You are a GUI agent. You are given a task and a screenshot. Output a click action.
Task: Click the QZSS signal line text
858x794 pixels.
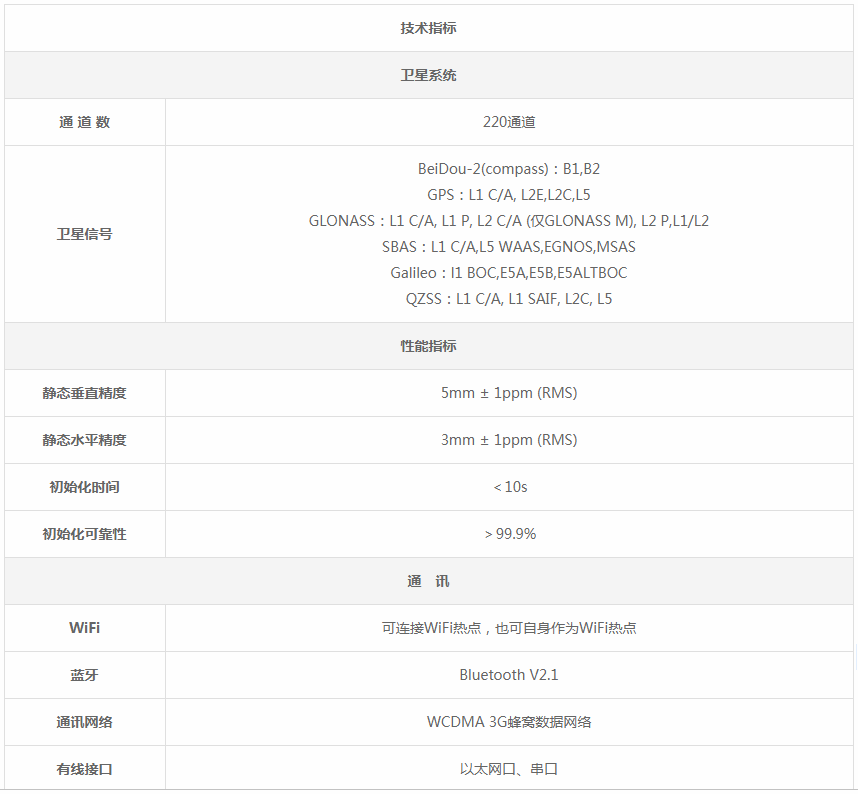508,299
